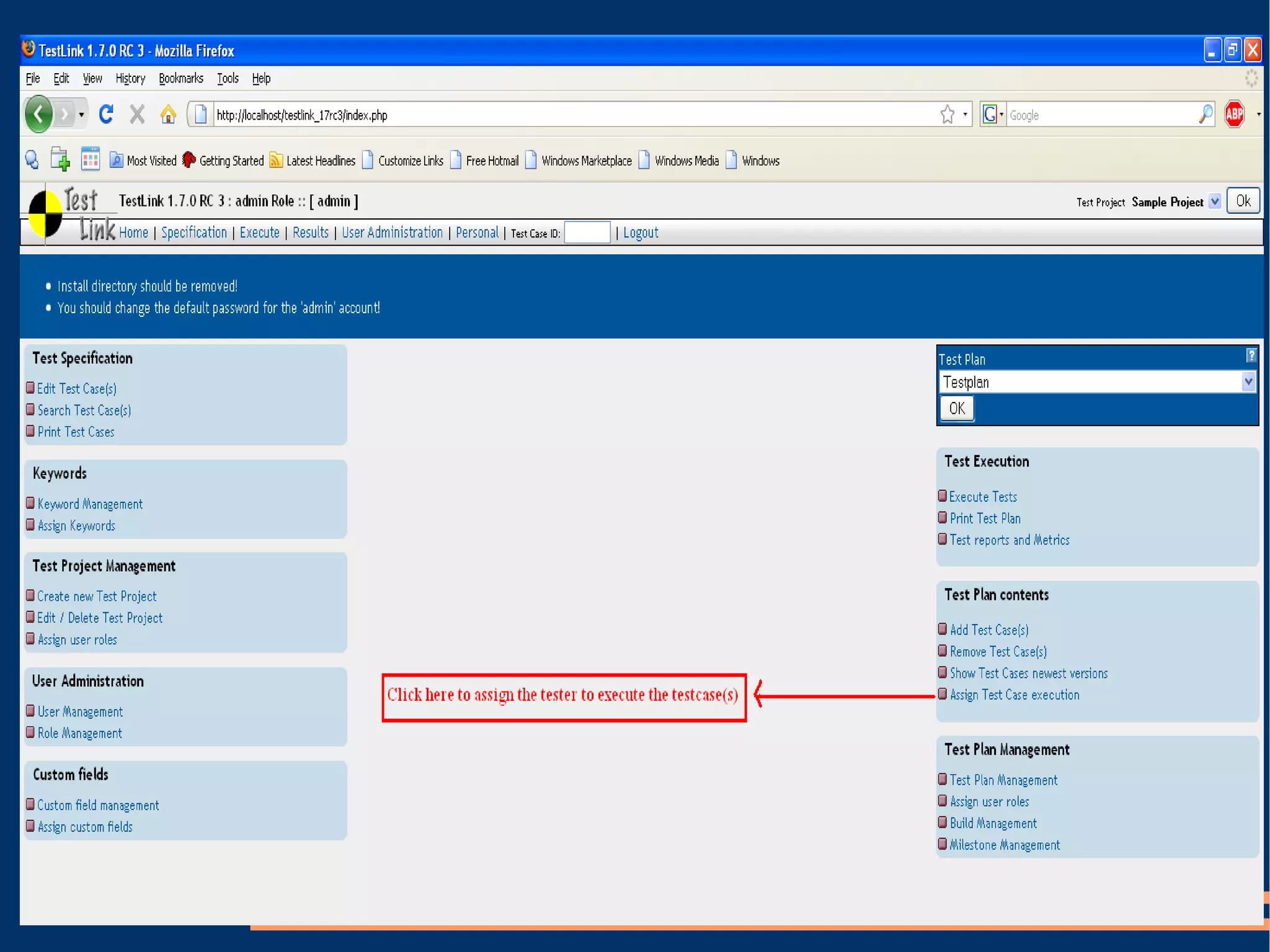The image size is (1270, 952).
Task: Open Search Test Case(s) link
Action: tap(84, 411)
